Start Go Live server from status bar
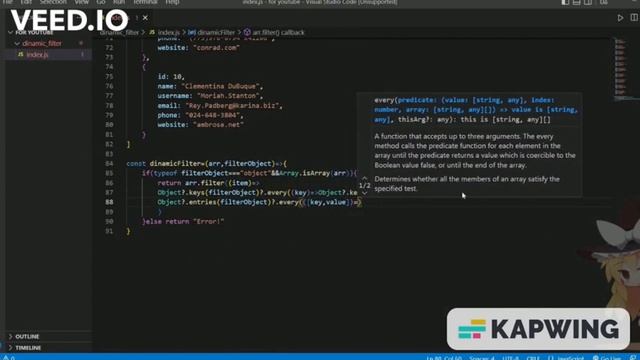This screenshot has height=360, width=640. [x=608, y=358]
